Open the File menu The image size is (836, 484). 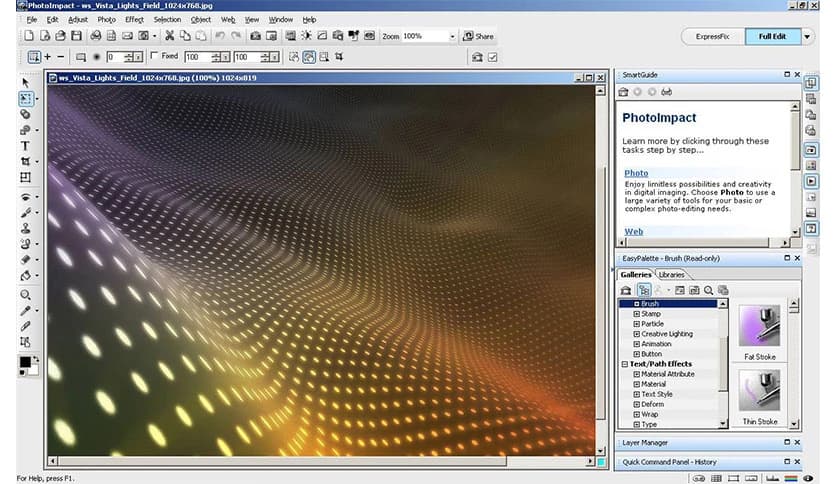coord(32,19)
